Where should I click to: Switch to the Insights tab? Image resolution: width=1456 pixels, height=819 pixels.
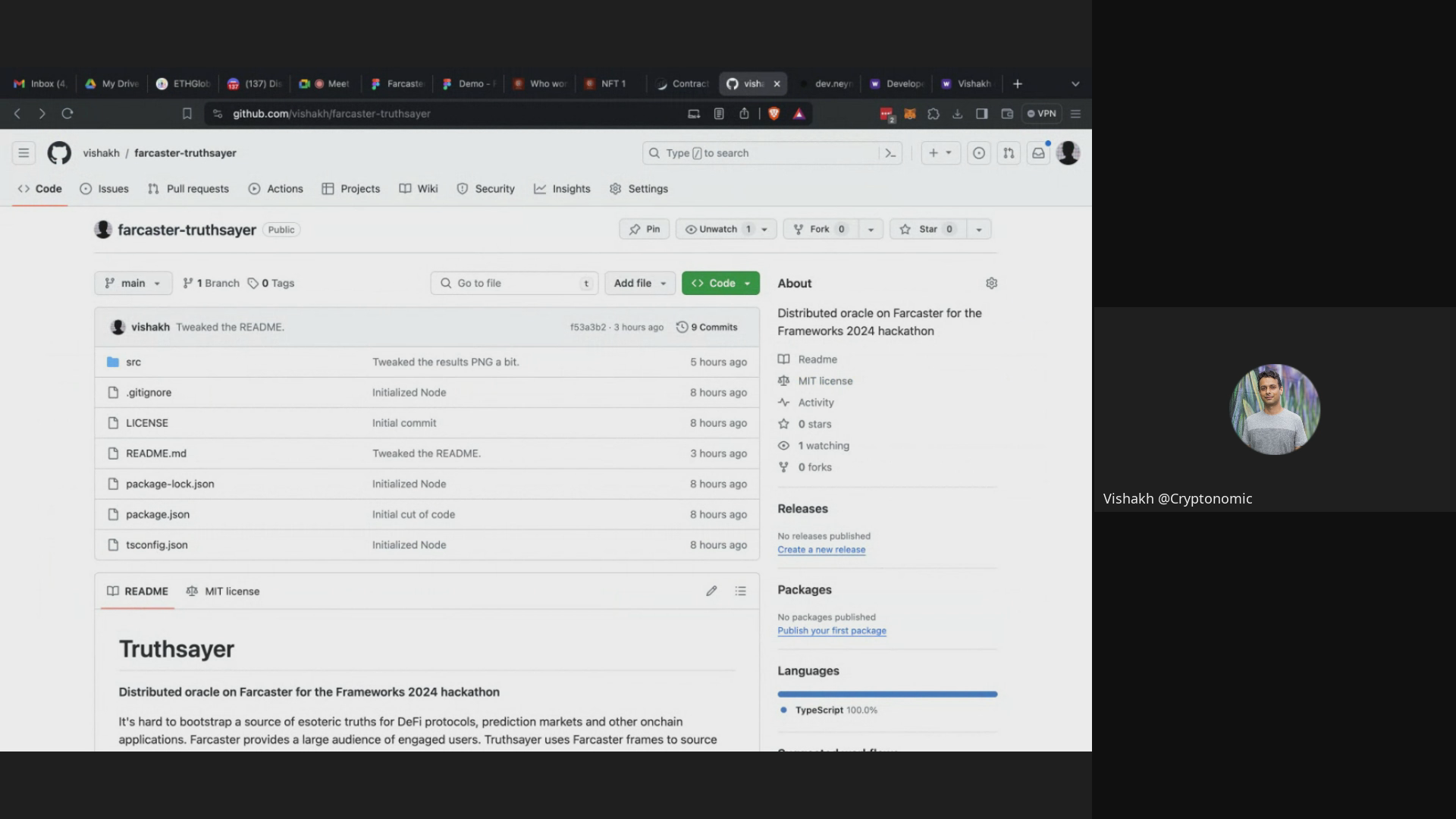(562, 189)
